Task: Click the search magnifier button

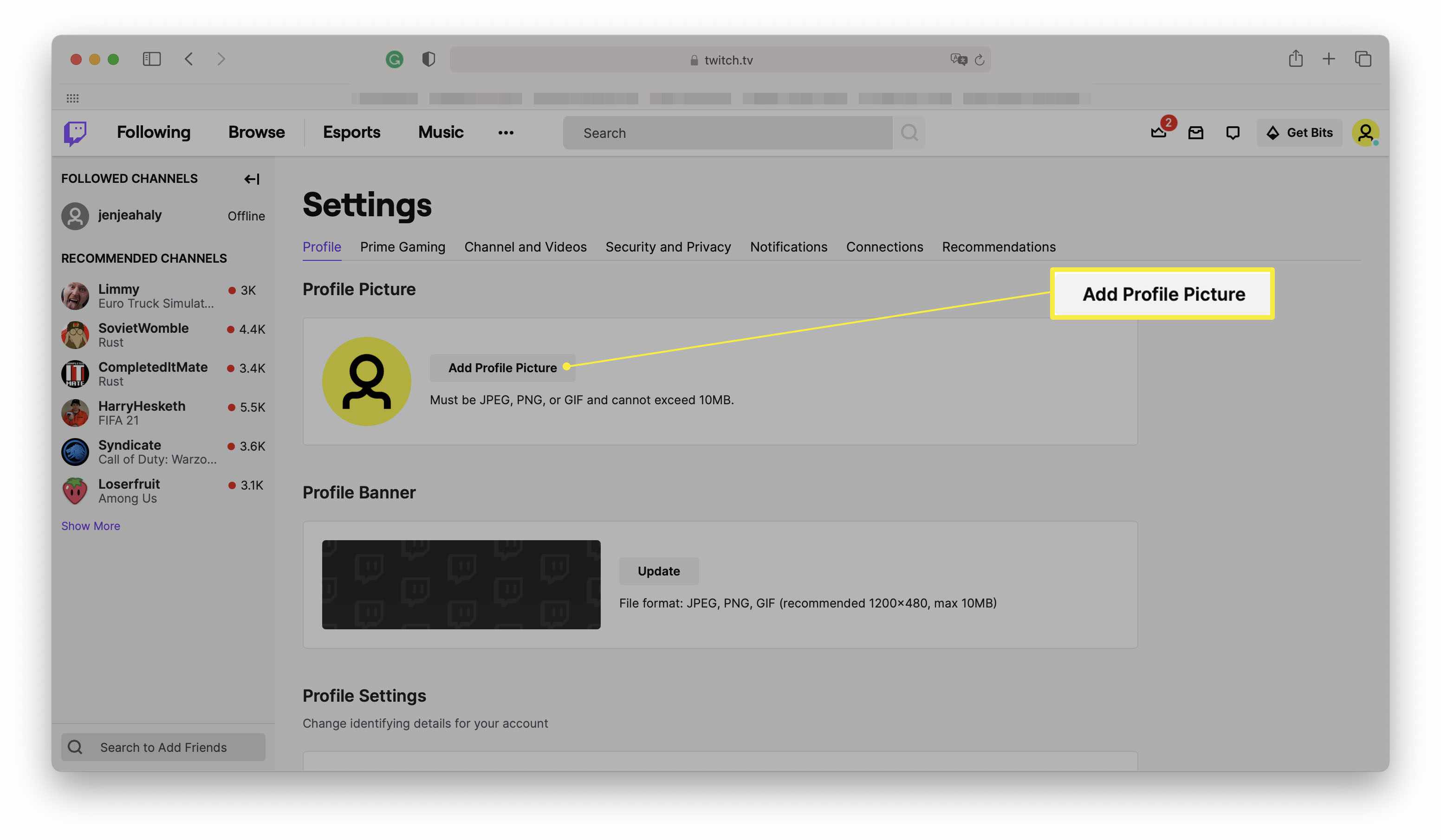Action: (x=909, y=133)
